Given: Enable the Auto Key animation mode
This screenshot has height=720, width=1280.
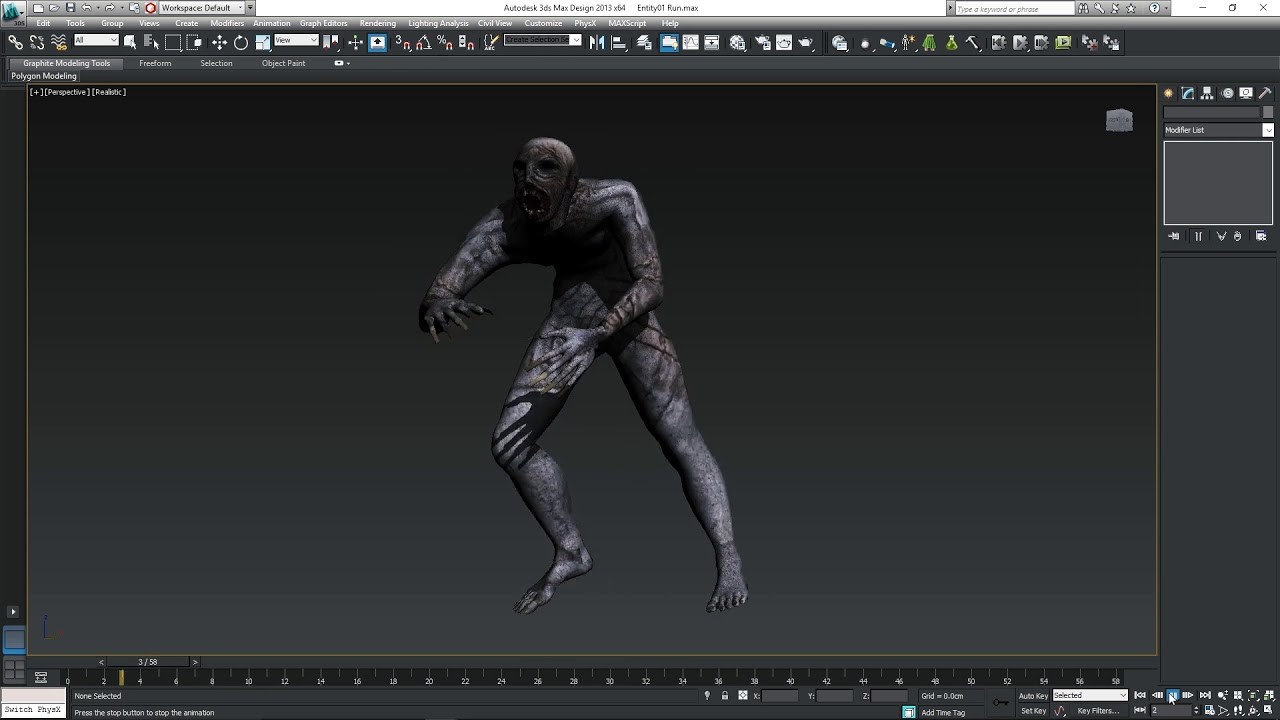Looking at the screenshot, I should tap(1032, 695).
